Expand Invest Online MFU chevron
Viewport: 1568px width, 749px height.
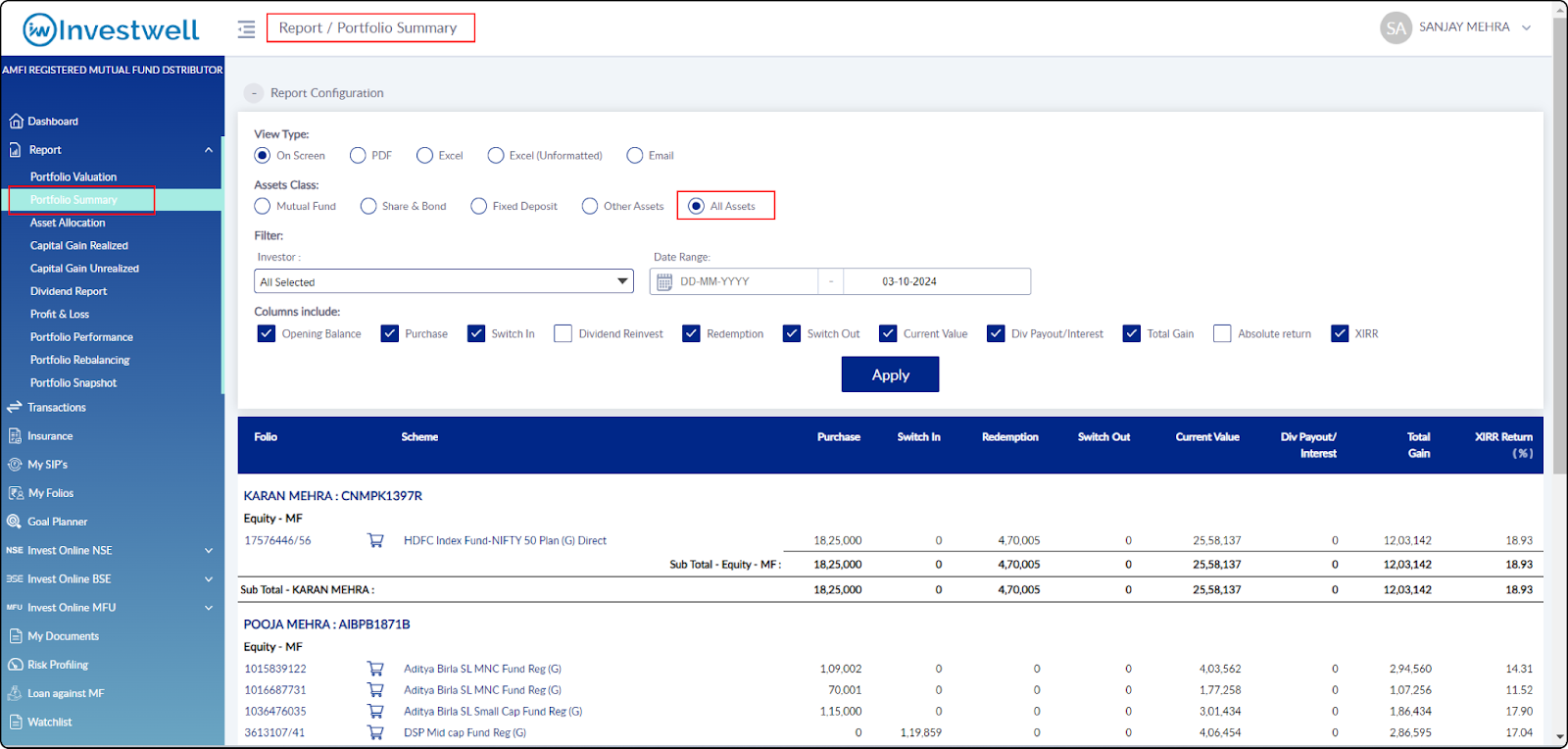coord(209,608)
